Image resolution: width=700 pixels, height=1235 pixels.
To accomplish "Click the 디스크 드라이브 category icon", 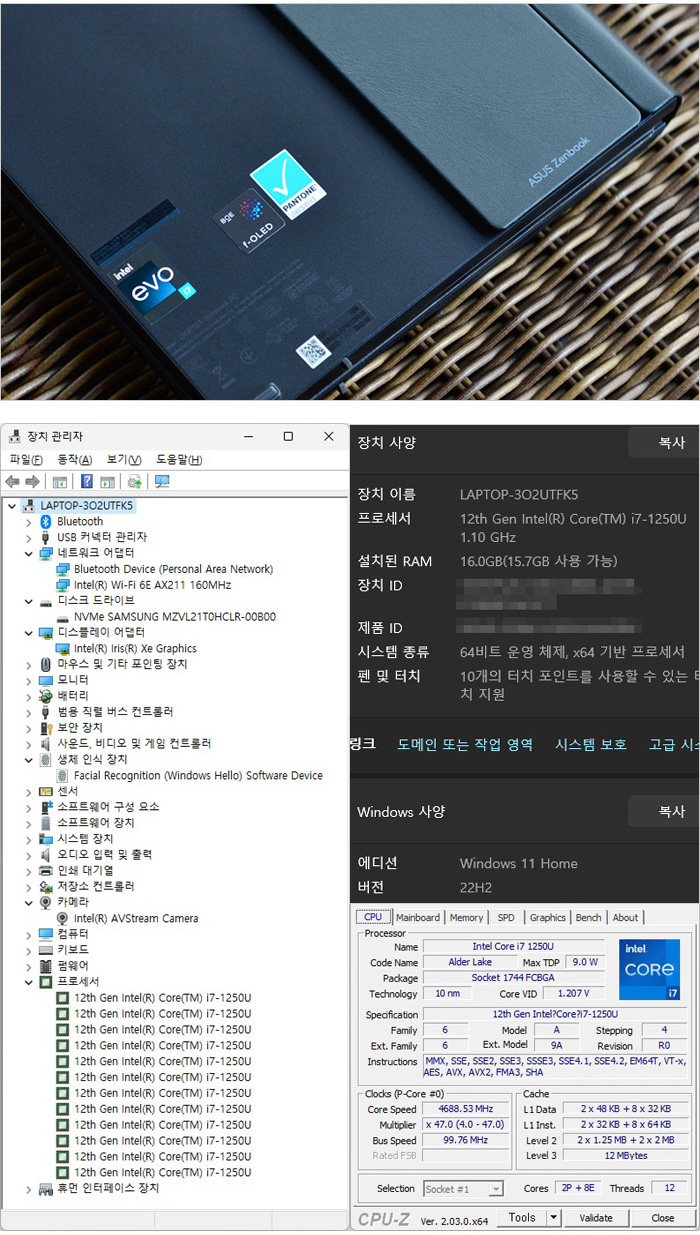I will (x=45, y=601).
